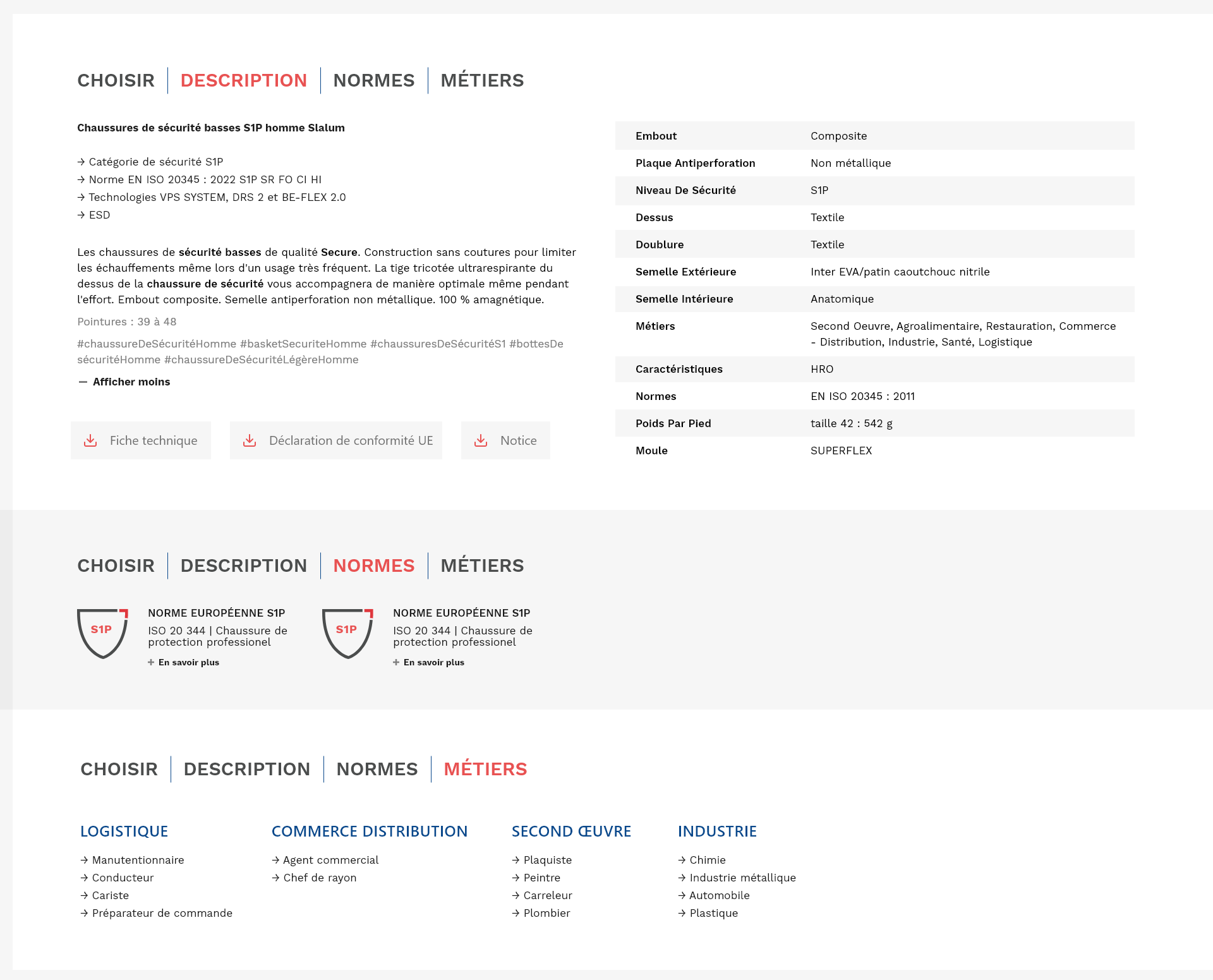The width and height of the screenshot is (1213, 980).
Task: Click the Fiche technique download icon
Action: 90,440
